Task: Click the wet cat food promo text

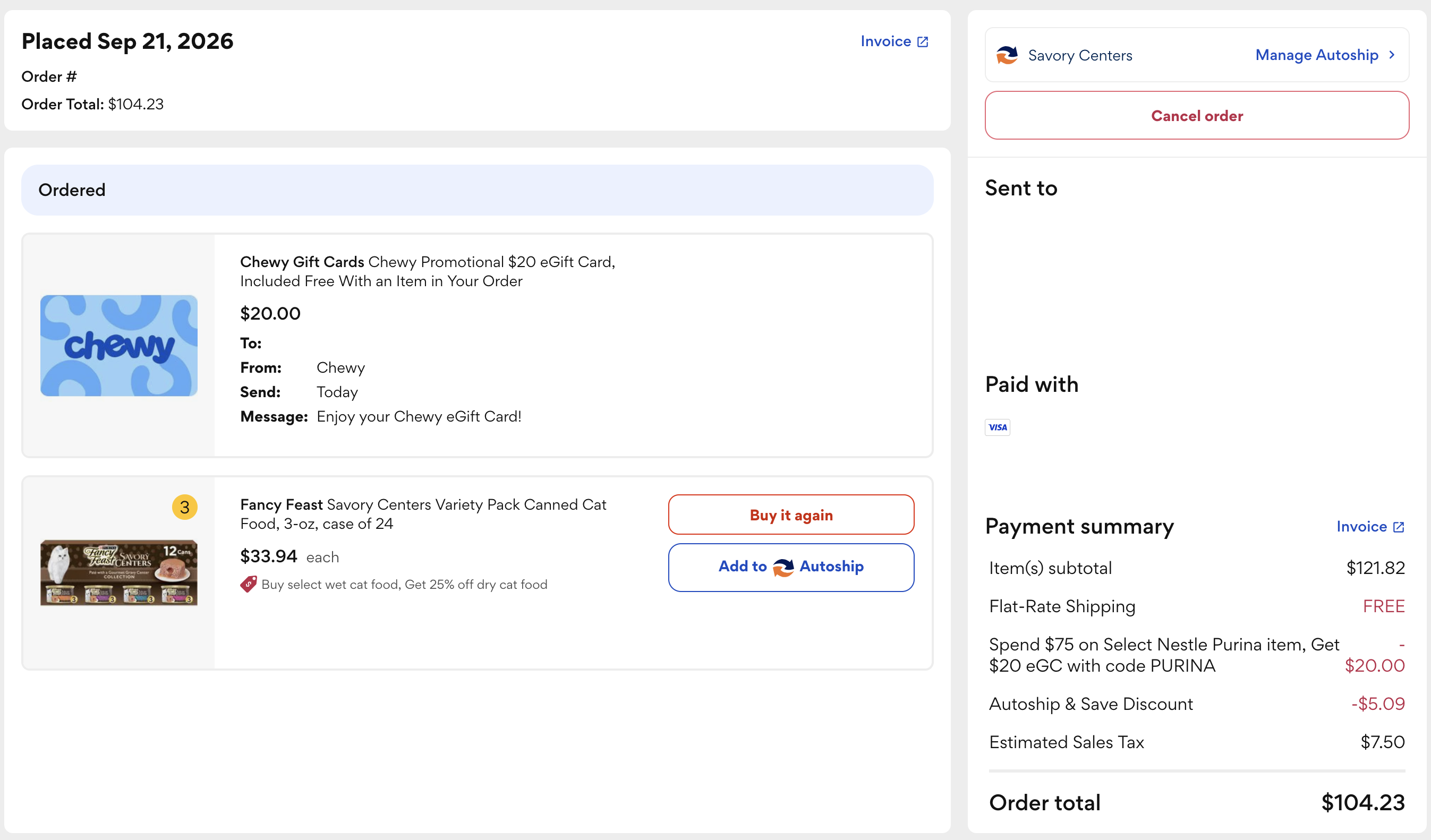Action: [404, 585]
